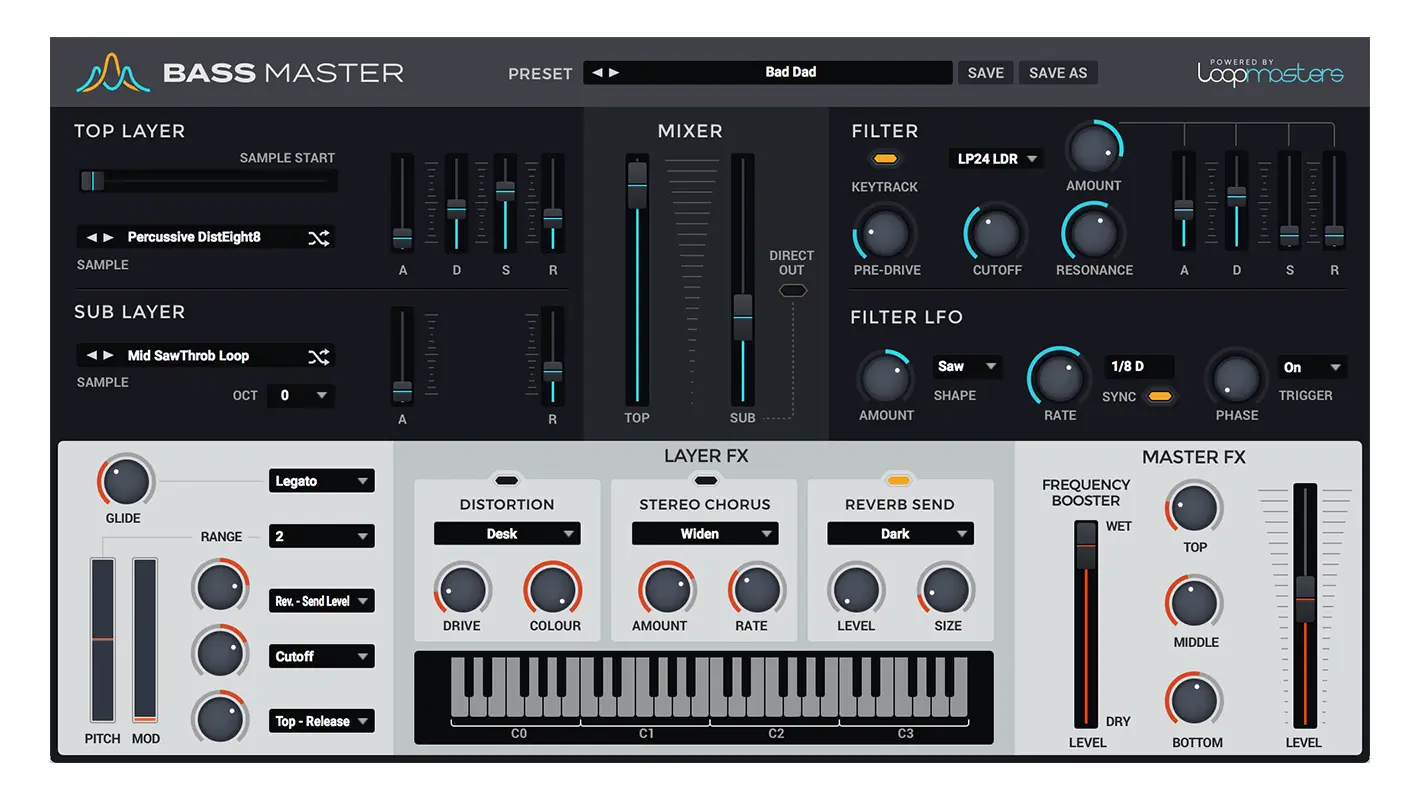The height and width of the screenshot is (800, 1420).
Task: Toggle the filter Keytrack switch
Action: pos(884,159)
